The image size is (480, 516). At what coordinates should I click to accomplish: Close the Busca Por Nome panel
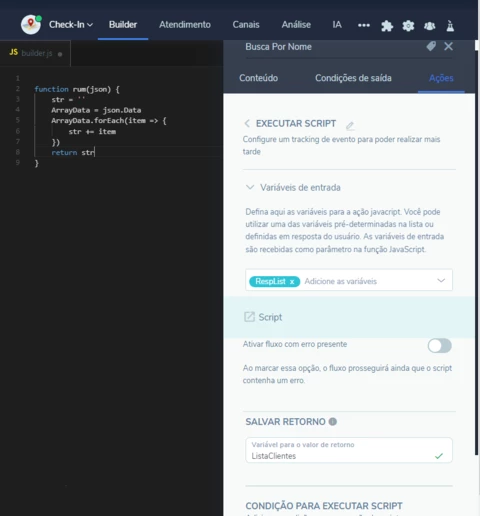pos(448,46)
